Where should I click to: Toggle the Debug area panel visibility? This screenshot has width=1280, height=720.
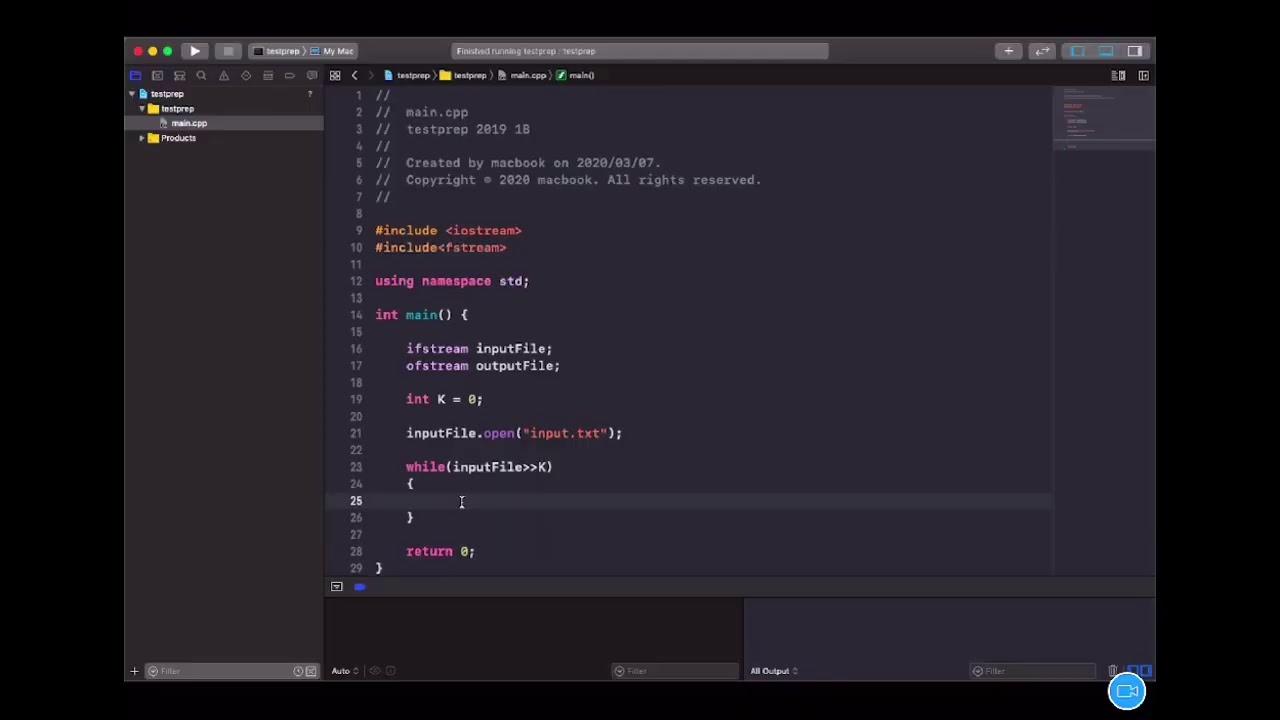(1106, 51)
